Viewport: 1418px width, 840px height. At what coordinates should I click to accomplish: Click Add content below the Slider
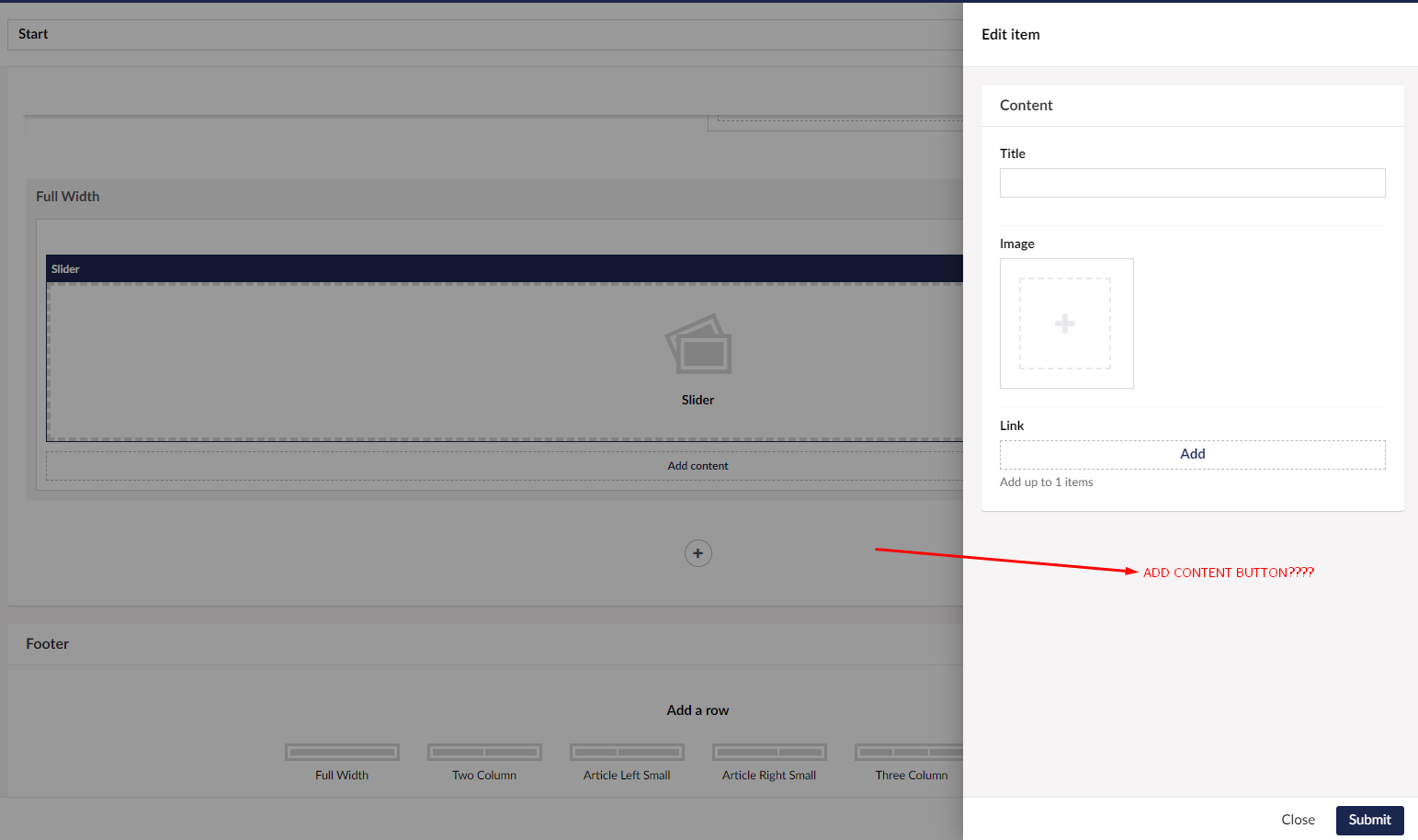pos(698,466)
